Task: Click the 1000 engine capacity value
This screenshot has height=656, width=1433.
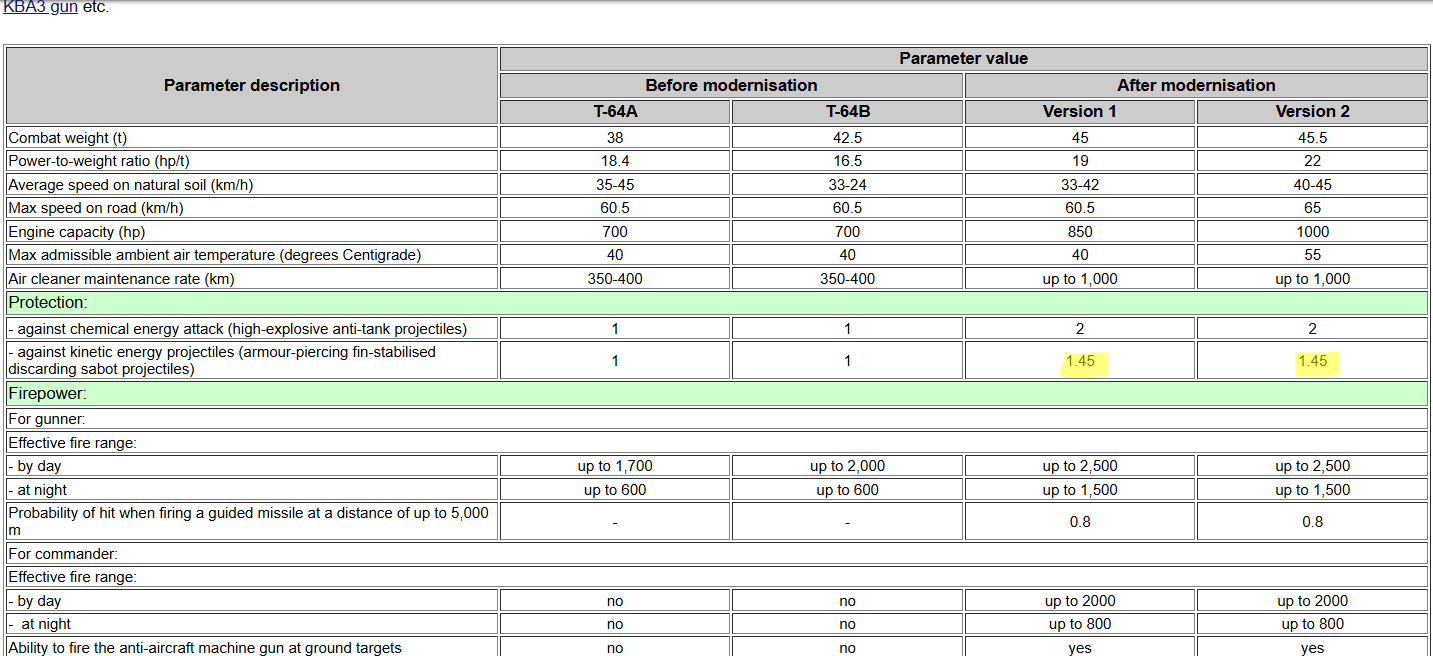Action: point(1312,232)
